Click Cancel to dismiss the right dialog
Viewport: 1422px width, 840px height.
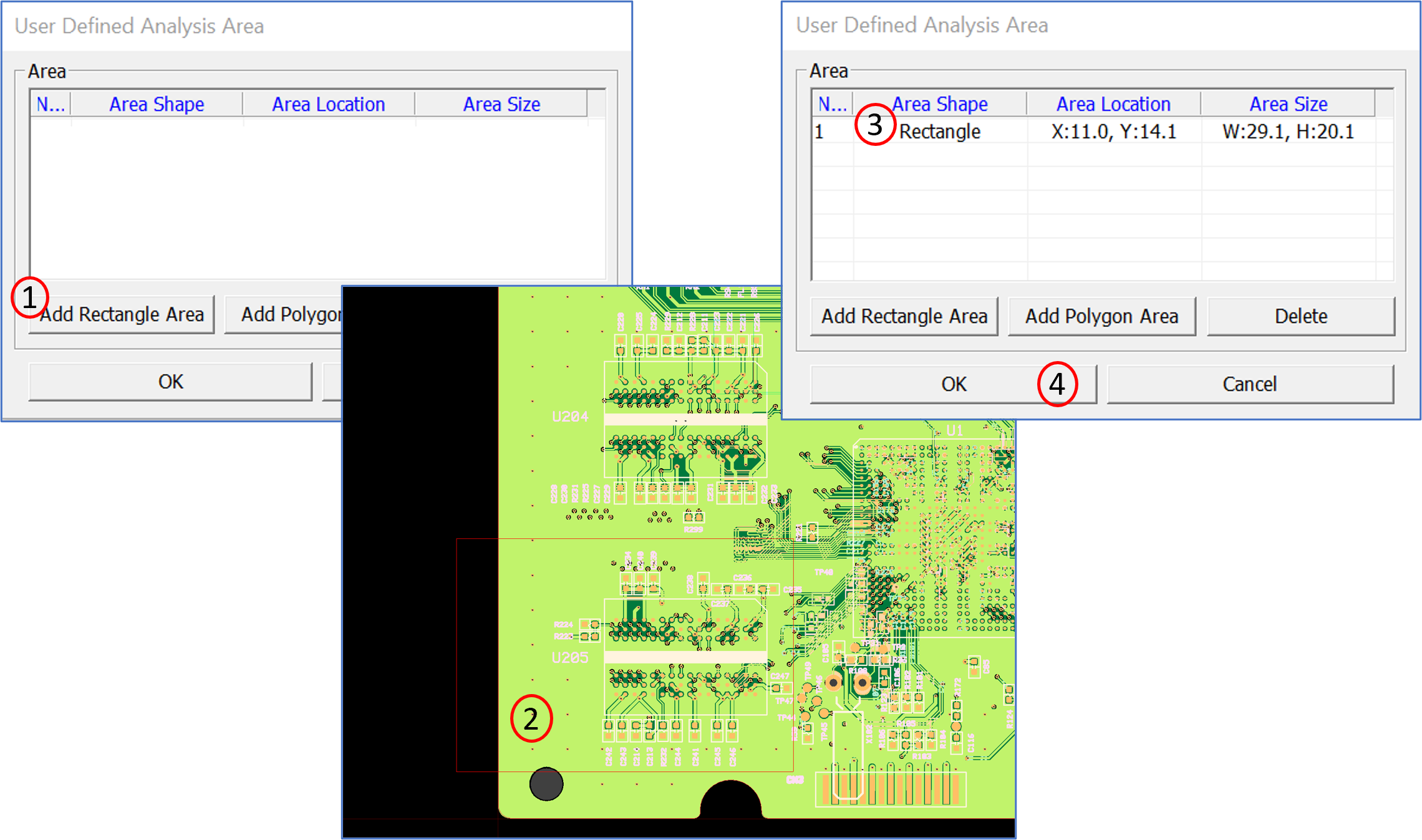[1249, 384]
